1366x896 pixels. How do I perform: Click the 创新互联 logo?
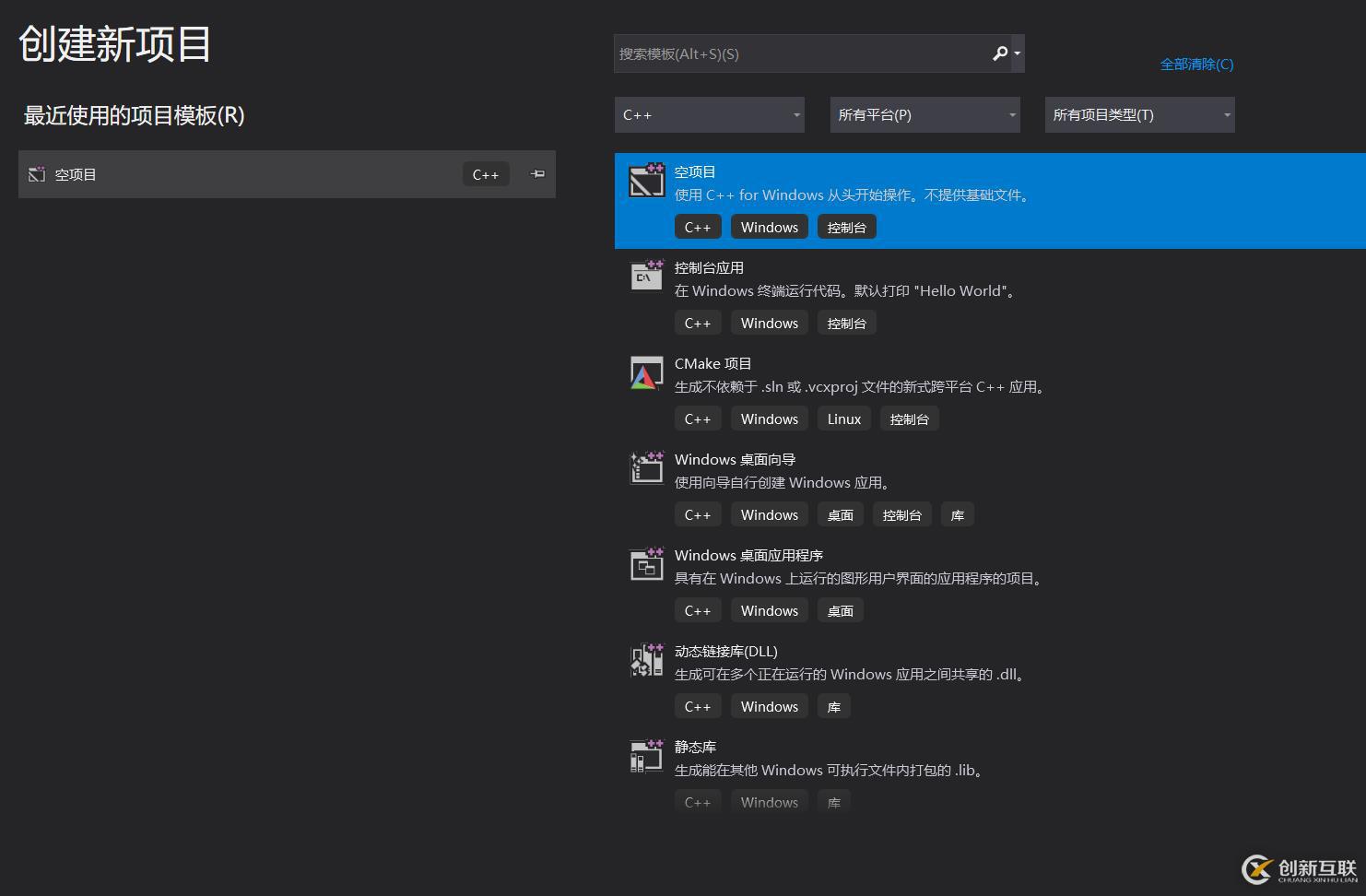1298,867
